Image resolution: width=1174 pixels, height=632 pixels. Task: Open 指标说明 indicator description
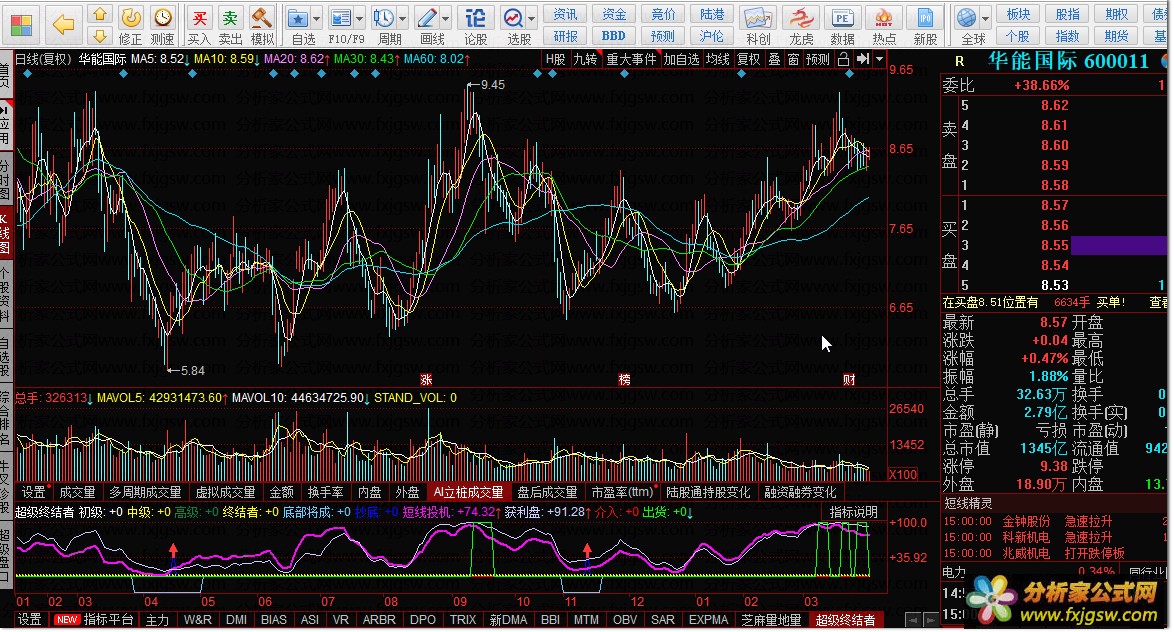[854, 512]
